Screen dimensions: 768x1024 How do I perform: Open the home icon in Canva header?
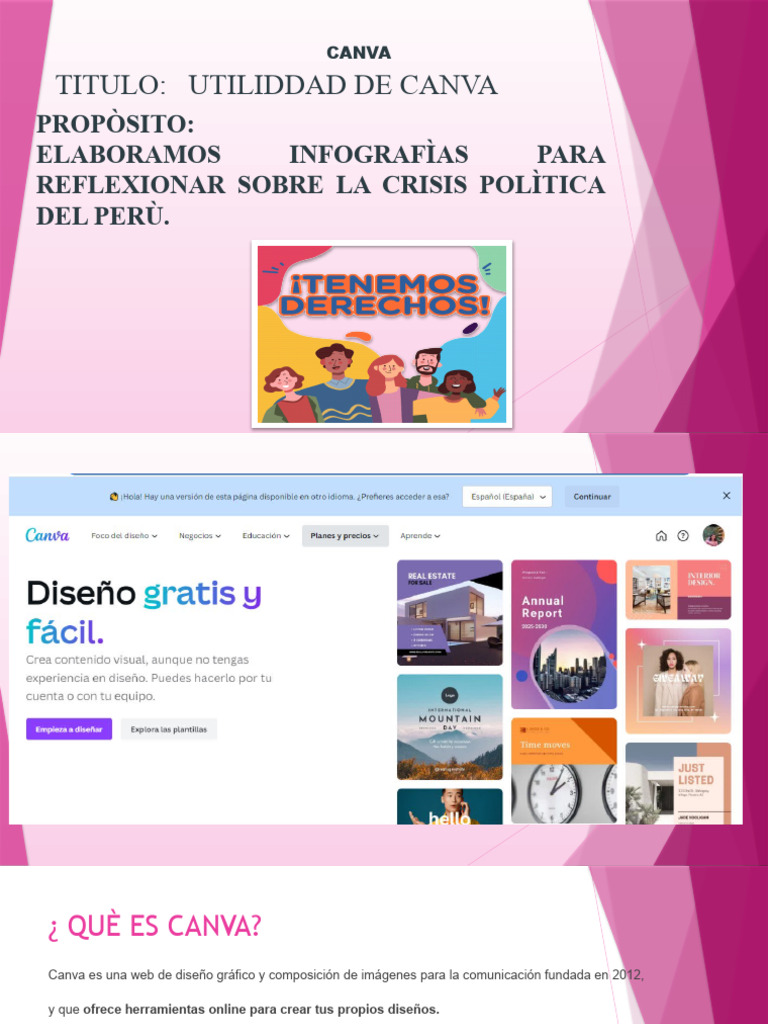pyautogui.click(x=661, y=536)
